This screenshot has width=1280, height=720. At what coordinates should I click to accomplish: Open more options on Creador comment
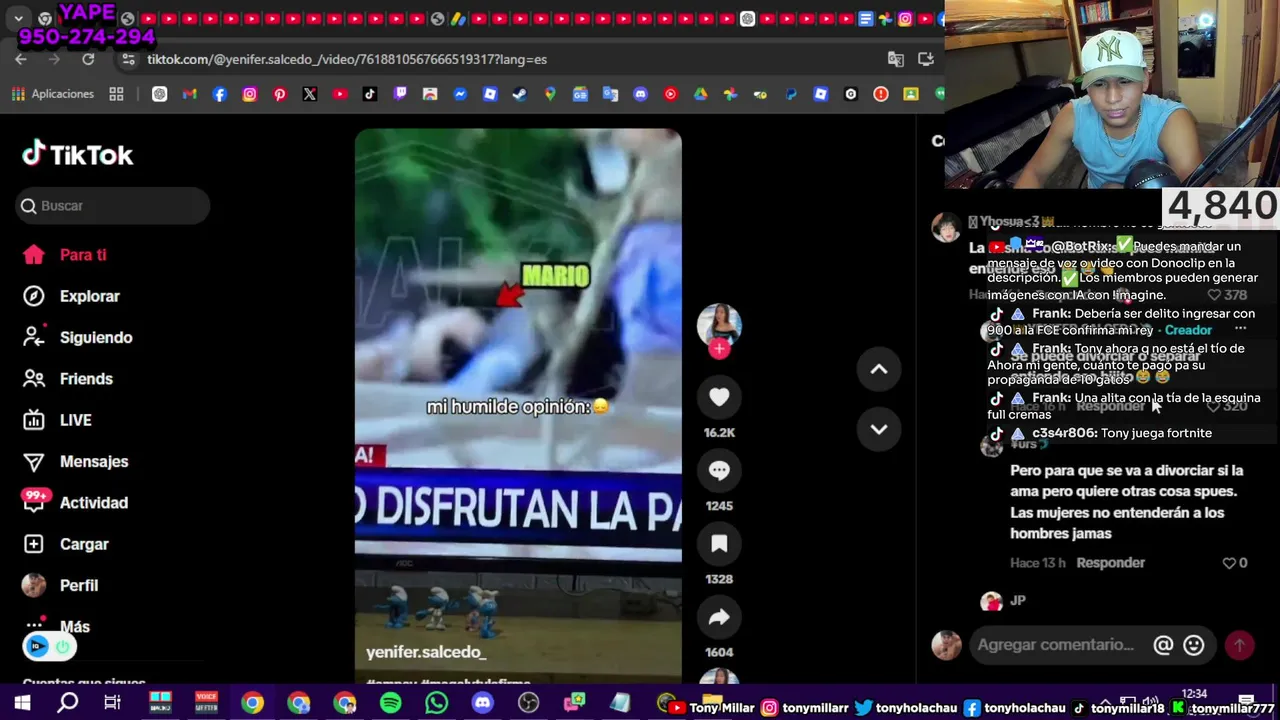point(1240,329)
